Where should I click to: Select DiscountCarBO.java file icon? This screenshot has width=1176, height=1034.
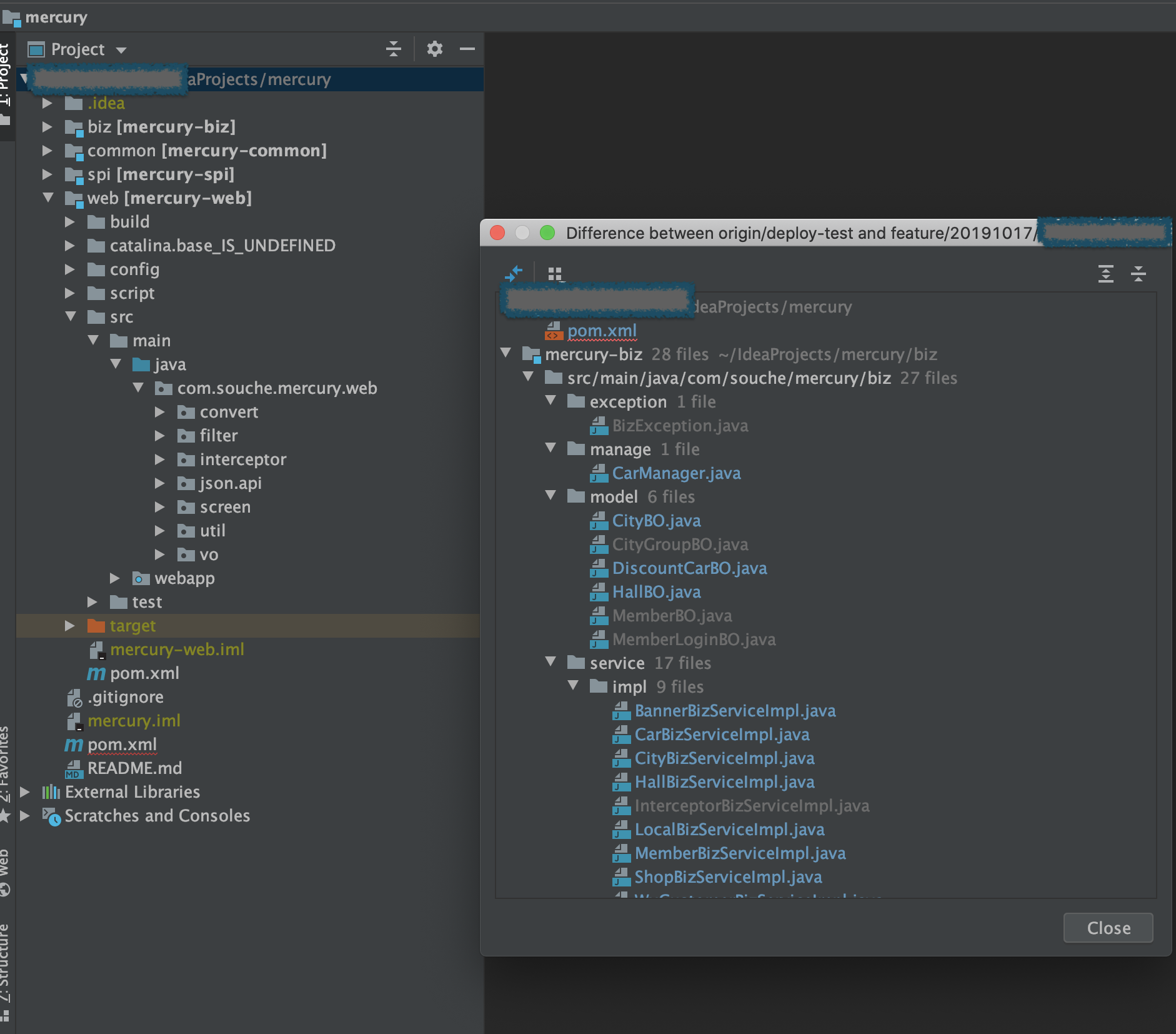tap(599, 568)
